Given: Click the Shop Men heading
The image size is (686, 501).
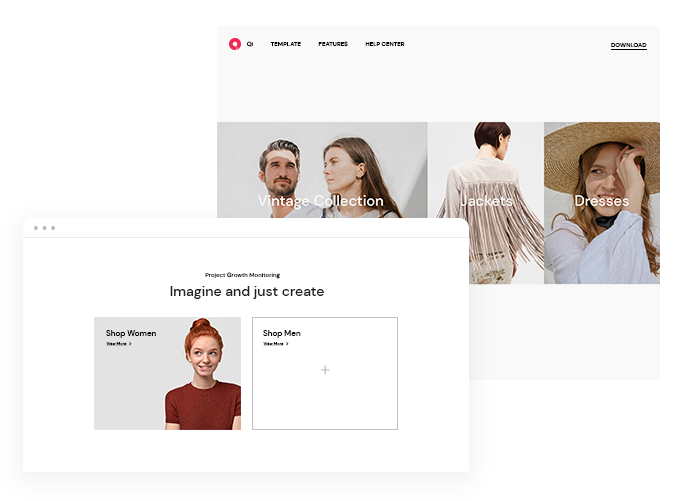Looking at the screenshot, I should tap(281, 333).
